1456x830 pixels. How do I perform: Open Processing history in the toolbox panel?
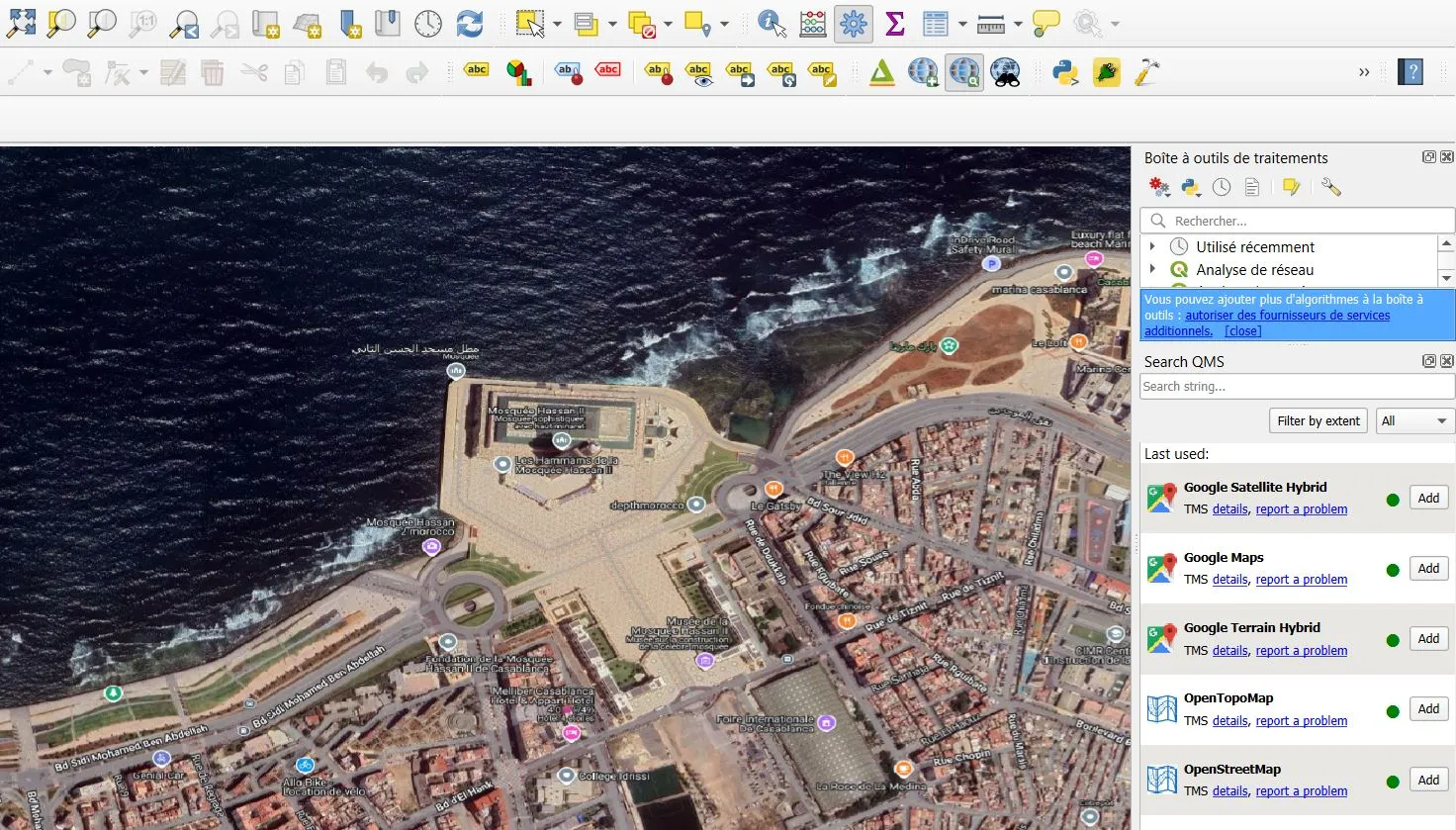tap(1221, 186)
